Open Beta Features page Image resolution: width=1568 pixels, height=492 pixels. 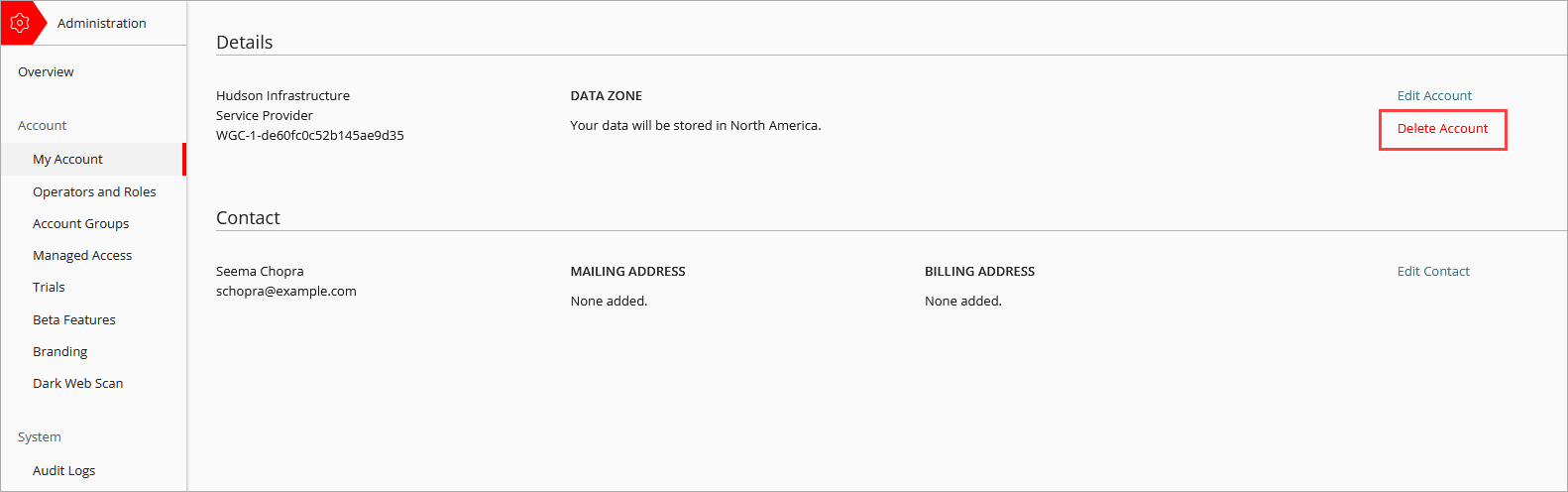(x=73, y=320)
